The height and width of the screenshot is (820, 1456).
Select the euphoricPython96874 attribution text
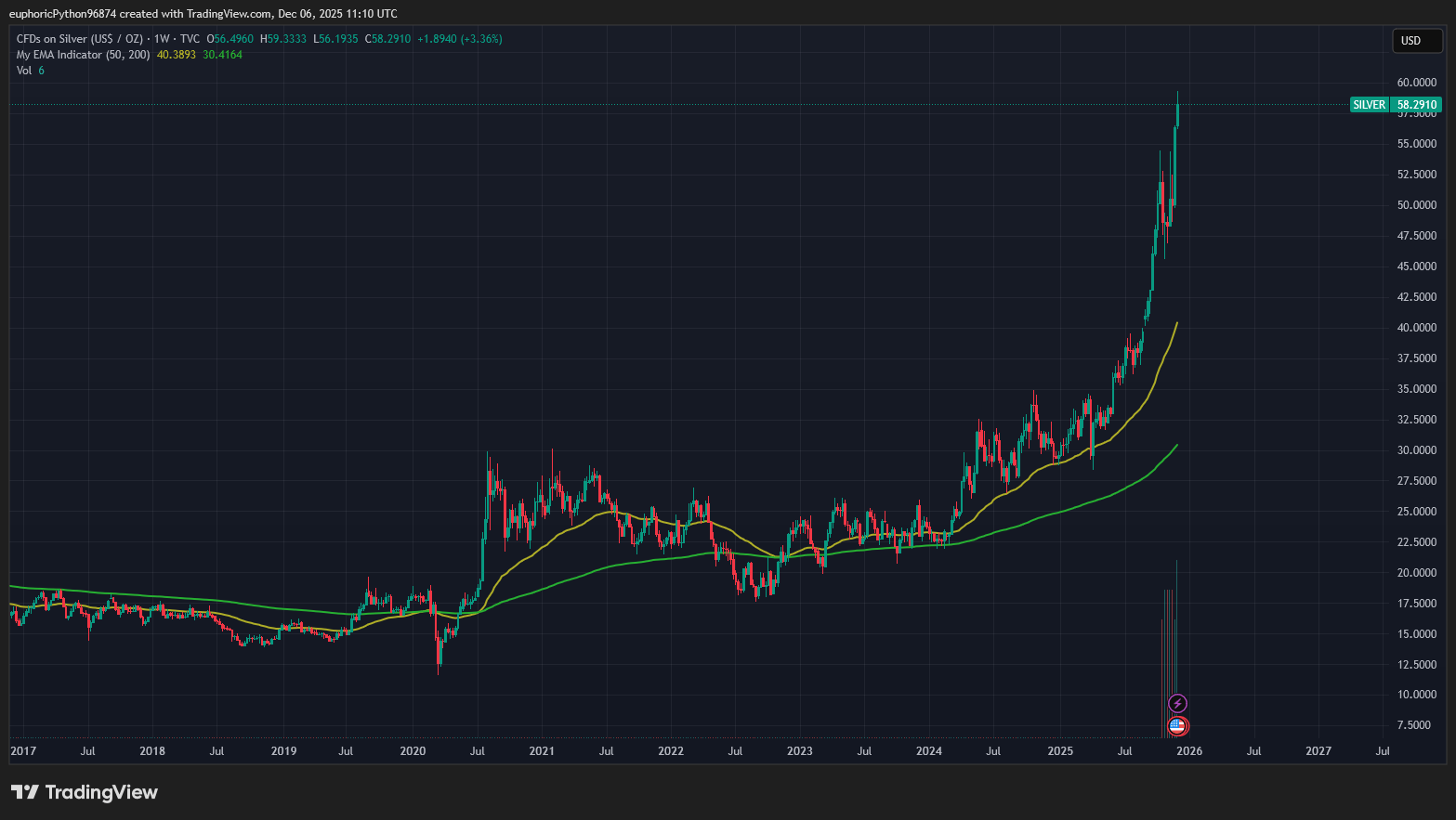tap(62, 13)
